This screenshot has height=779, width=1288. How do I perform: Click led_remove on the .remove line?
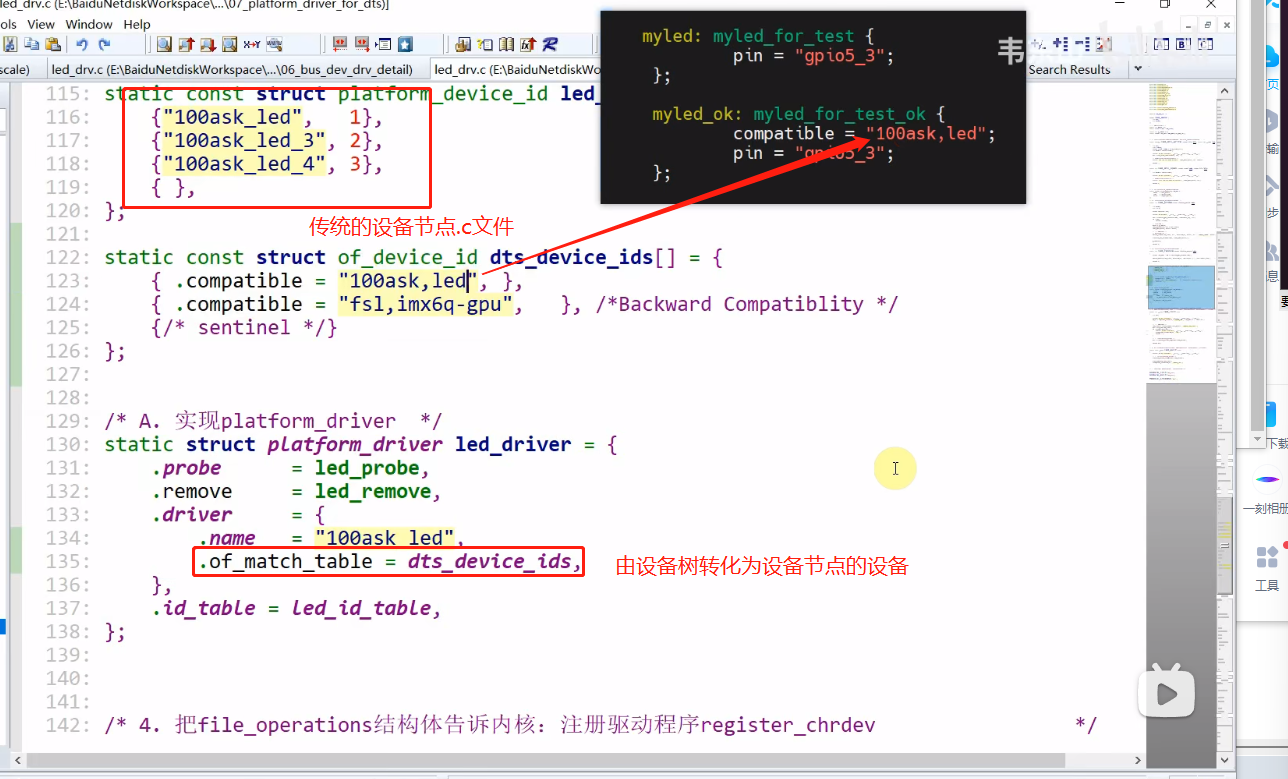pos(373,491)
